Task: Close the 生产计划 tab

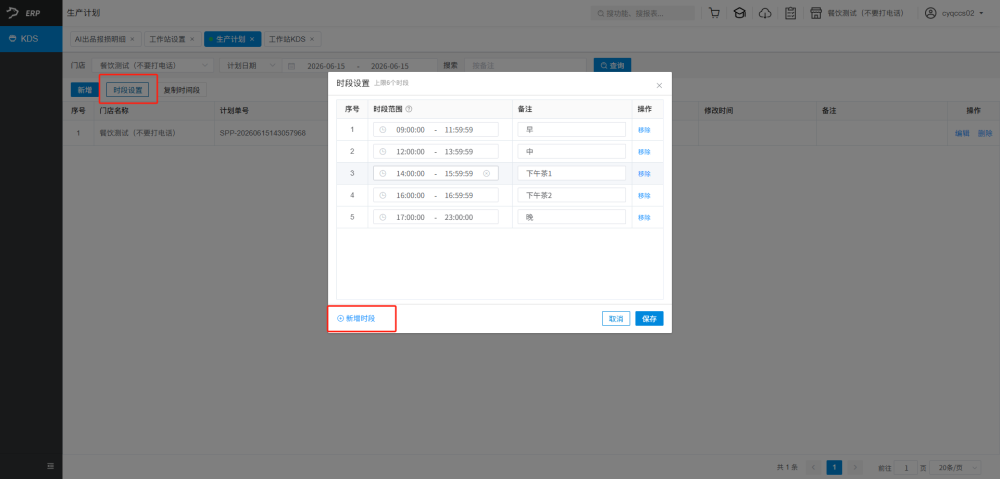Action: 252,39
